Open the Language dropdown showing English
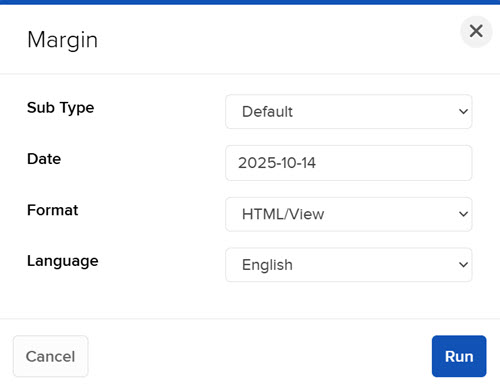Image resolution: width=500 pixels, height=388 pixels. pos(349,265)
